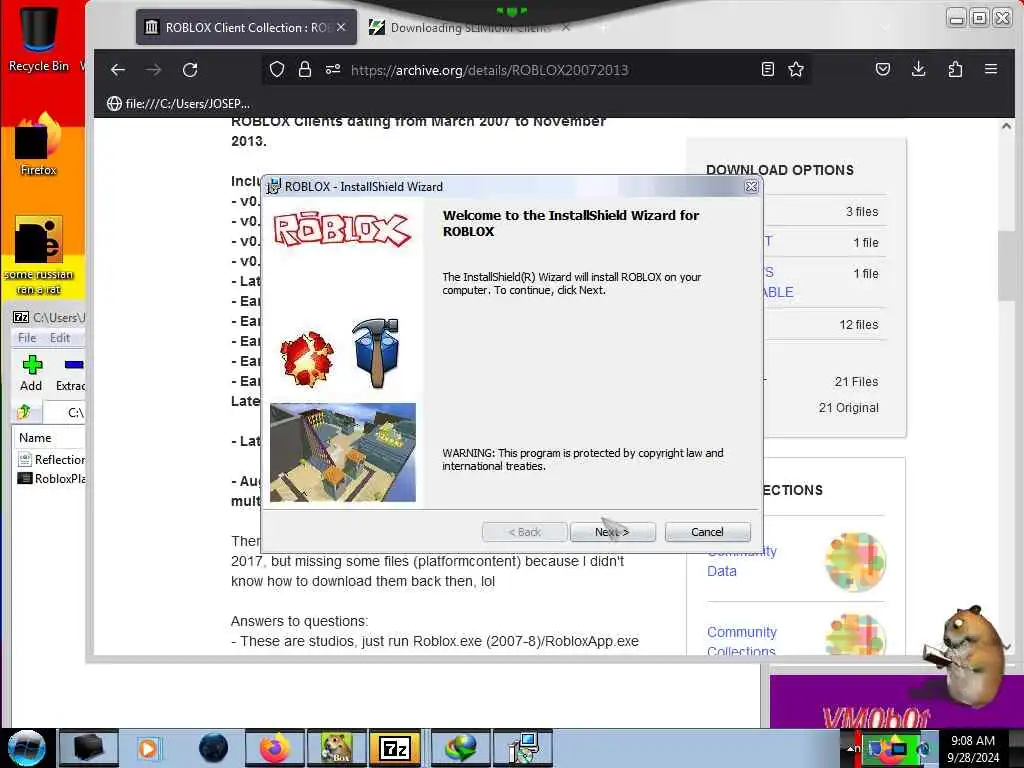This screenshot has height=768, width=1024.
Task: Switch to the Downloading tab
Action: [470, 27]
